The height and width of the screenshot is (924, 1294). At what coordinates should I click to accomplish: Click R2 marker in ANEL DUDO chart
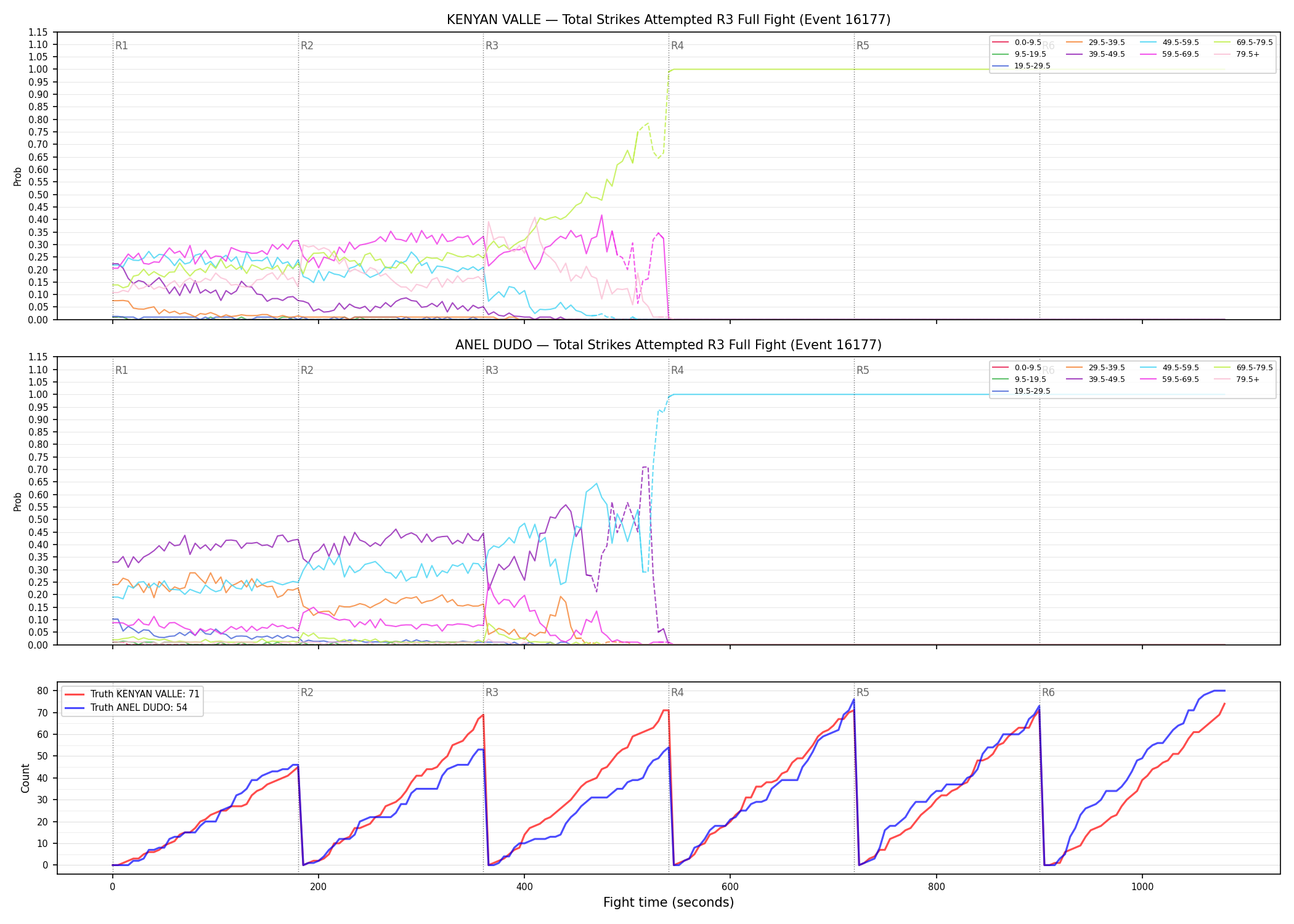point(307,370)
